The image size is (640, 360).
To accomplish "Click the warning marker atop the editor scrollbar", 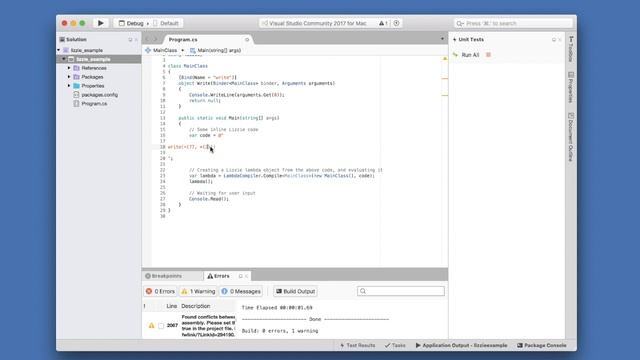I will [445, 59].
